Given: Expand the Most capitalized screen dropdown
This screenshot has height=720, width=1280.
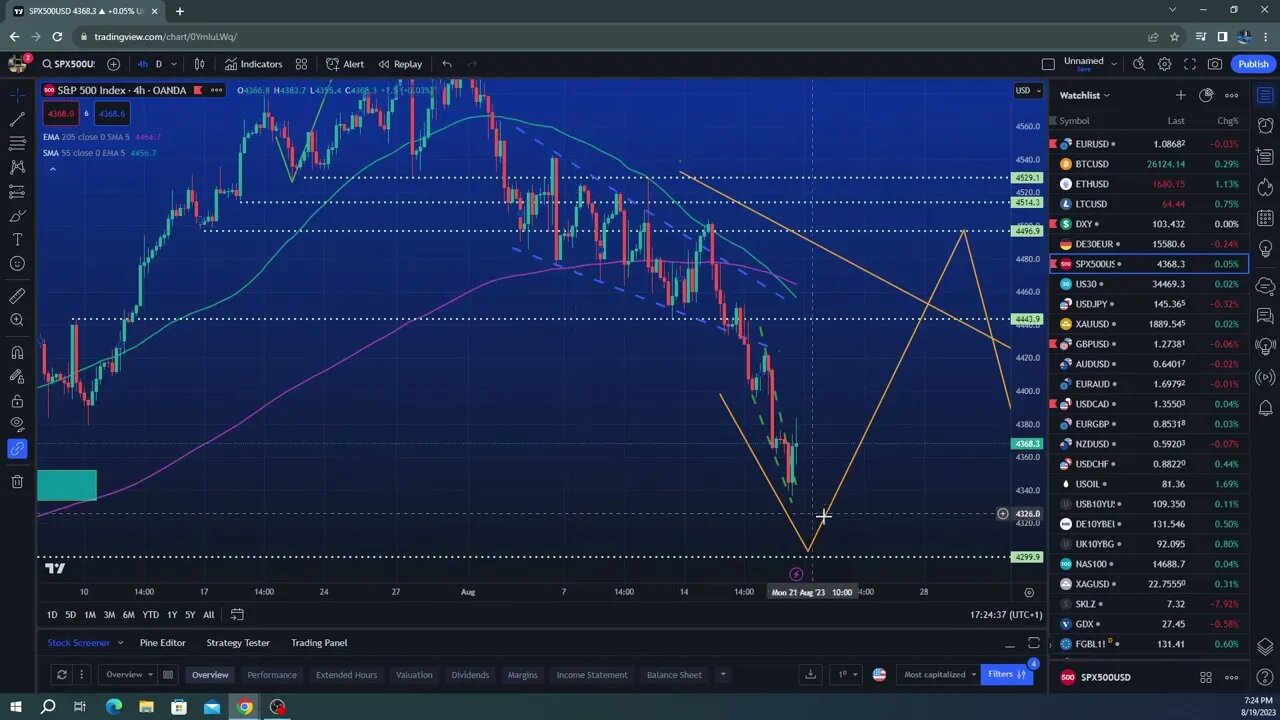Looking at the screenshot, I should point(940,675).
